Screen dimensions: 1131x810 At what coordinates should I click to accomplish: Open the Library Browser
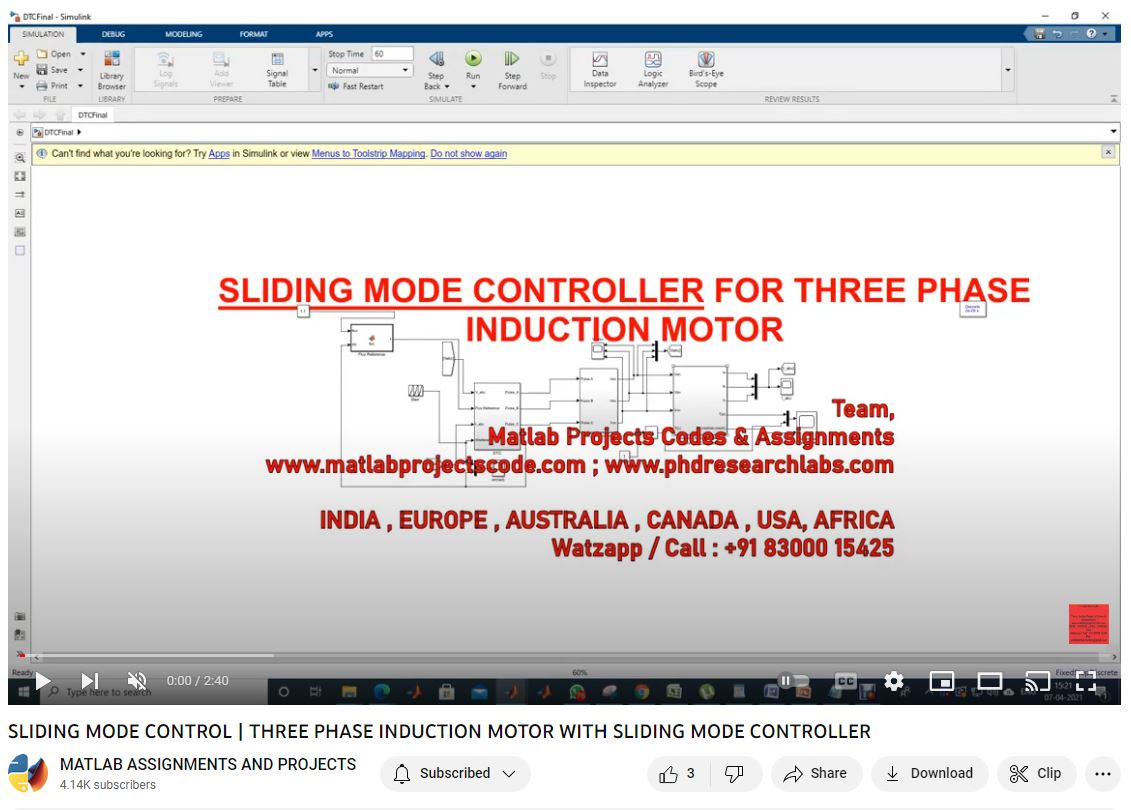pos(112,68)
